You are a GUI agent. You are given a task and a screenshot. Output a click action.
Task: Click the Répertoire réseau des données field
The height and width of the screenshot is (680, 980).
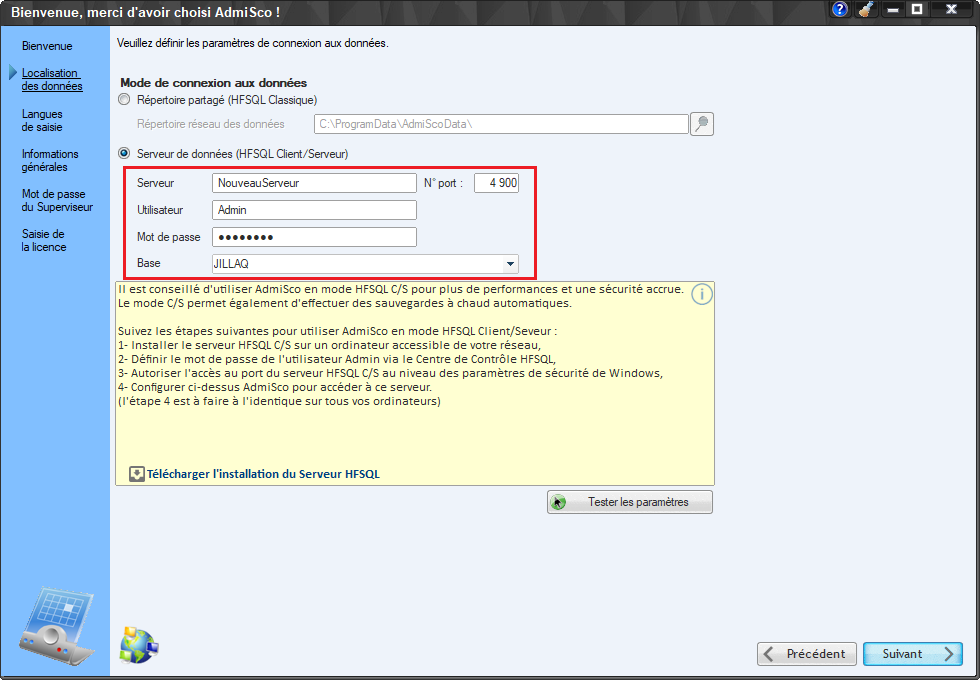[x=501, y=124]
